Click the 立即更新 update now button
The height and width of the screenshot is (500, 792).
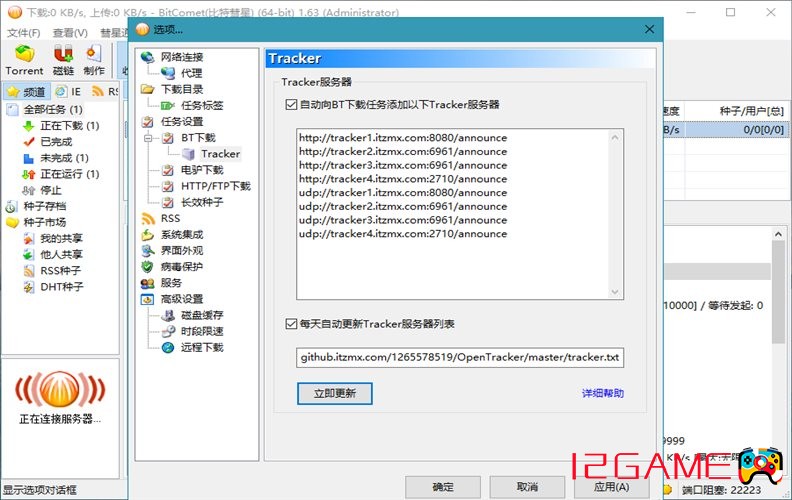click(335, 393)
